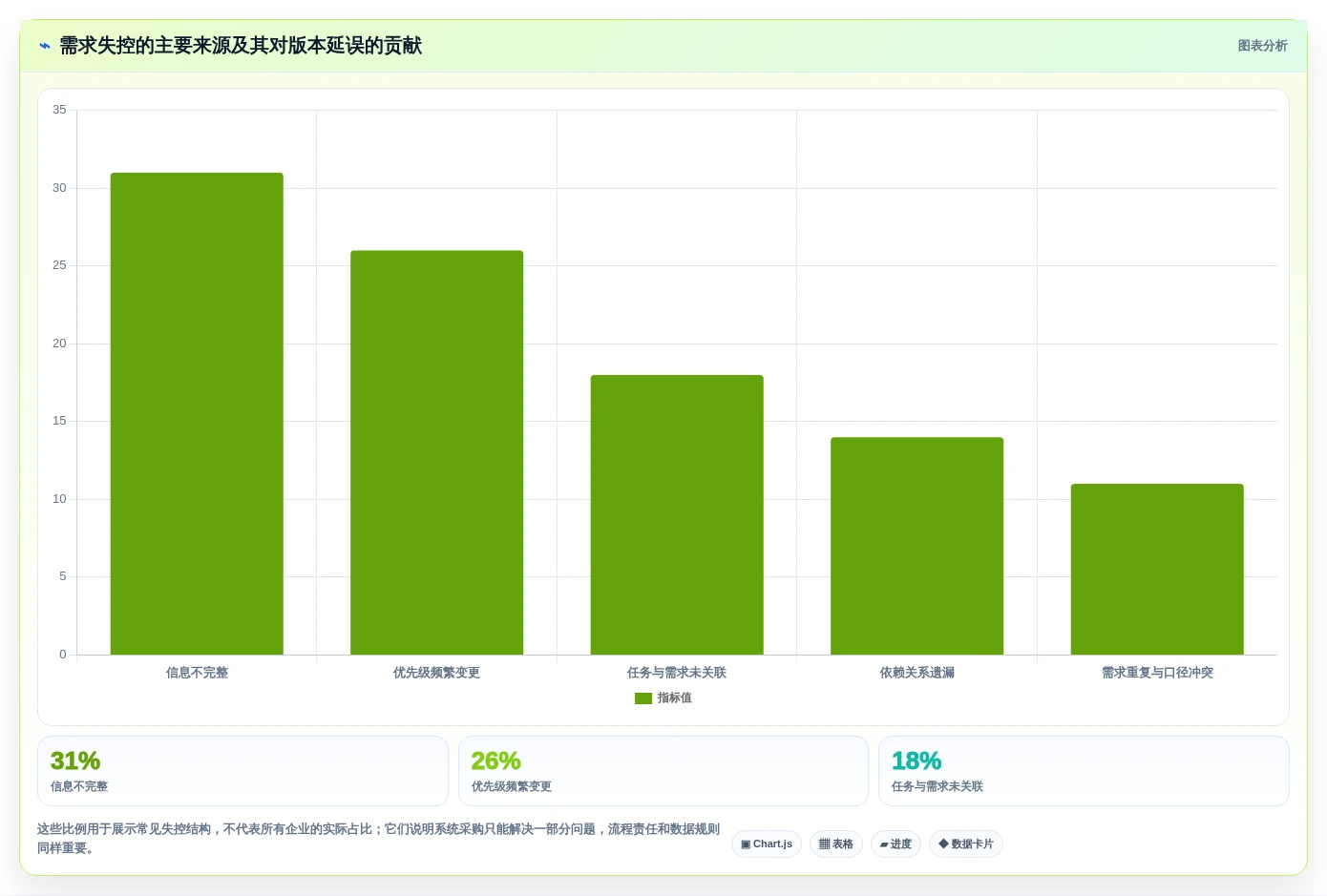Select the 需求重复与口径冲突 bar
1327x896 pixels.
pyautogui.click(x=1157, y=569)
